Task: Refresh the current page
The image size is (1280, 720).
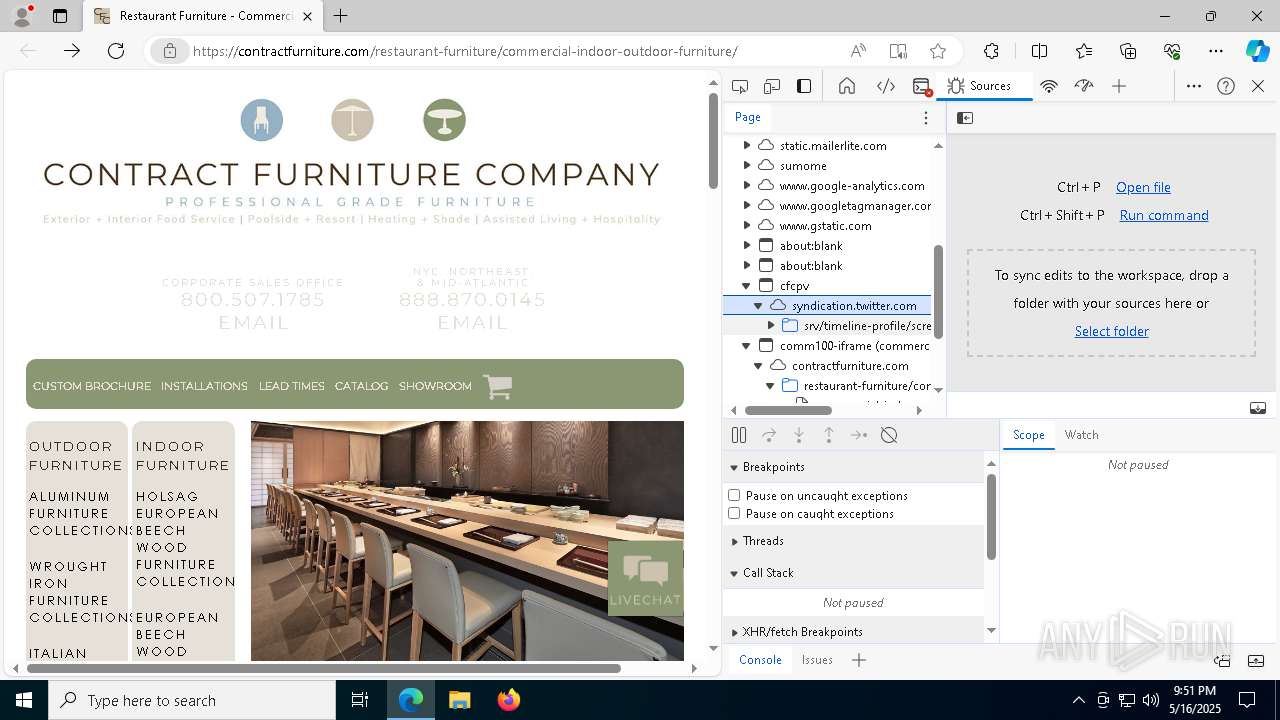Action: click(x=116, y=51)
